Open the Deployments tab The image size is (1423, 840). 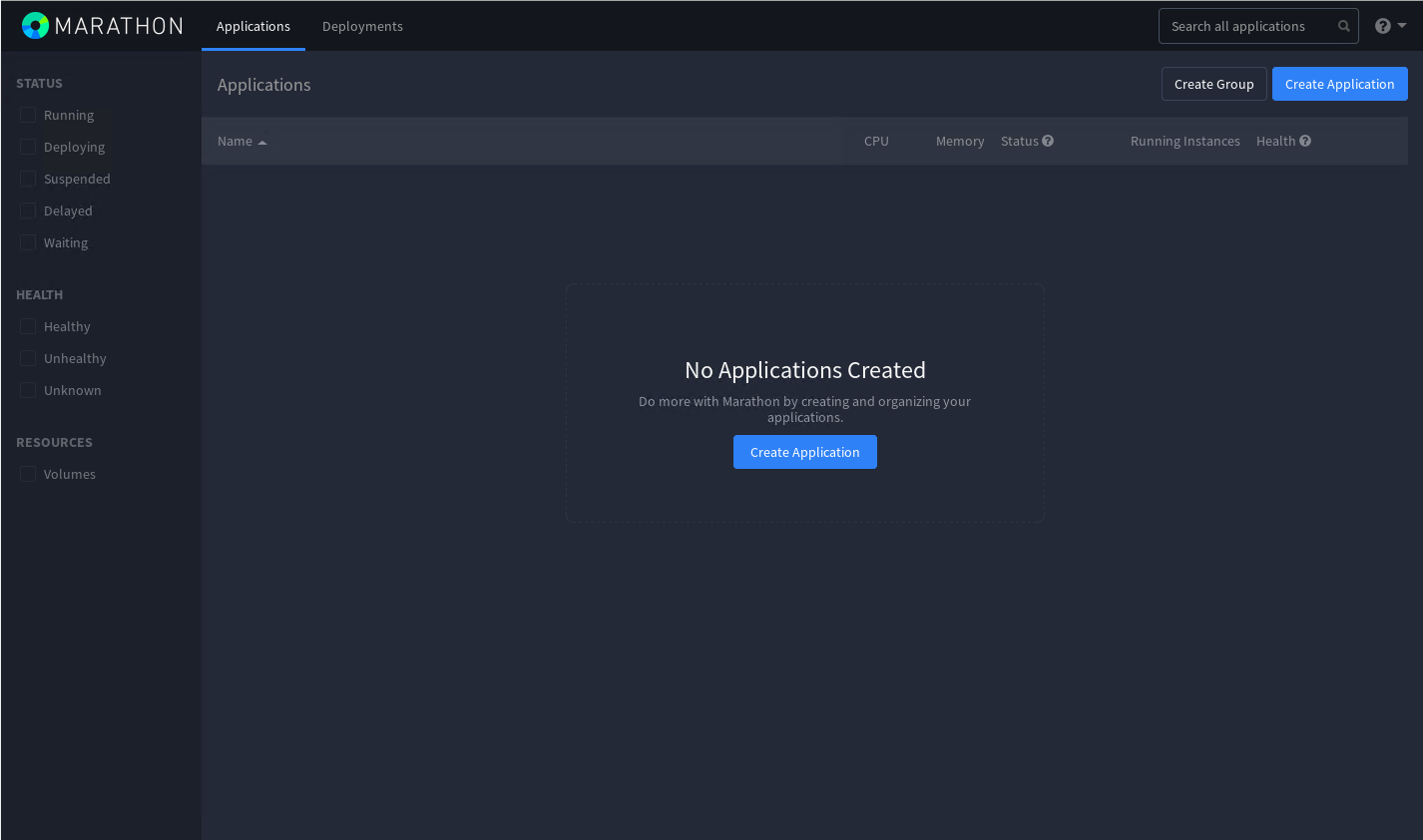362,26
